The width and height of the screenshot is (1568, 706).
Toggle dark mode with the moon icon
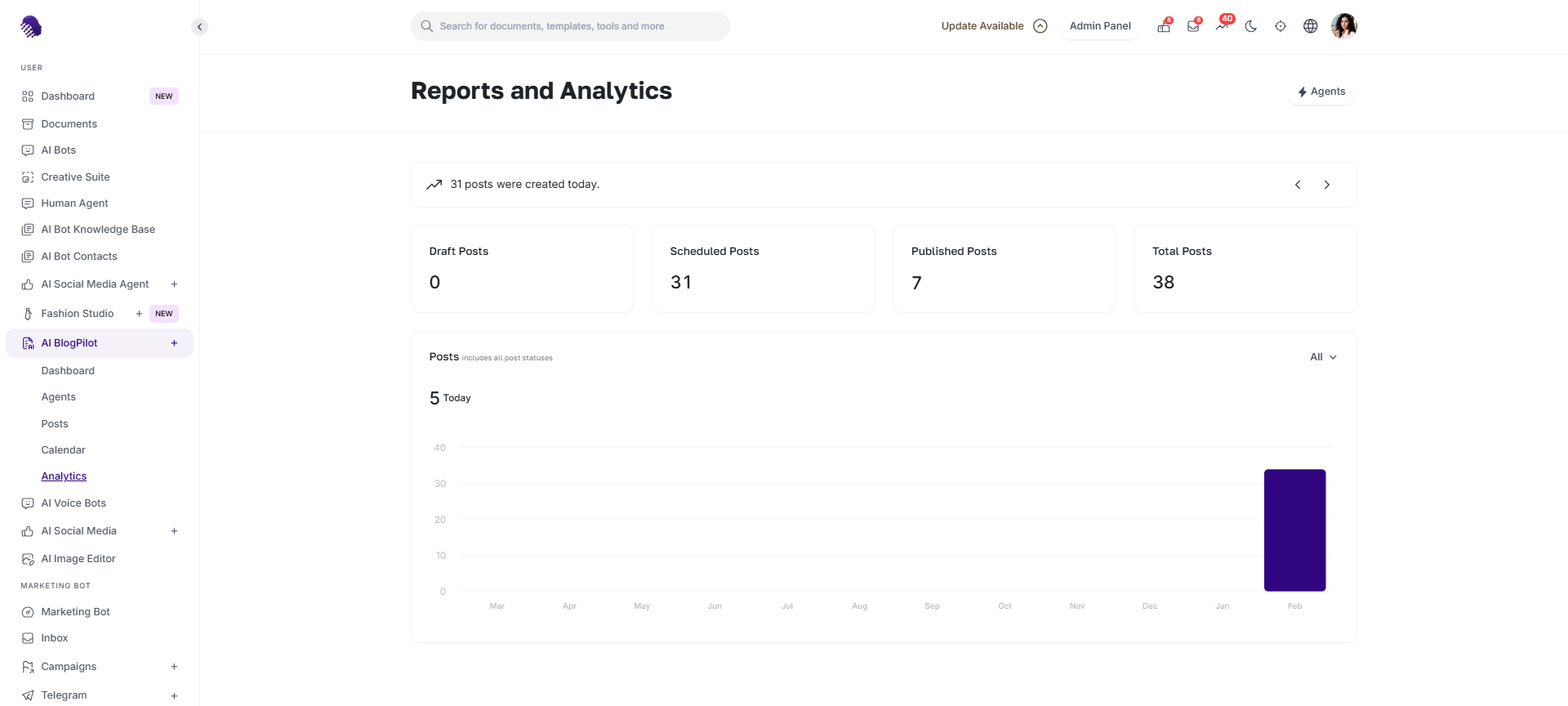(1251, 26)
